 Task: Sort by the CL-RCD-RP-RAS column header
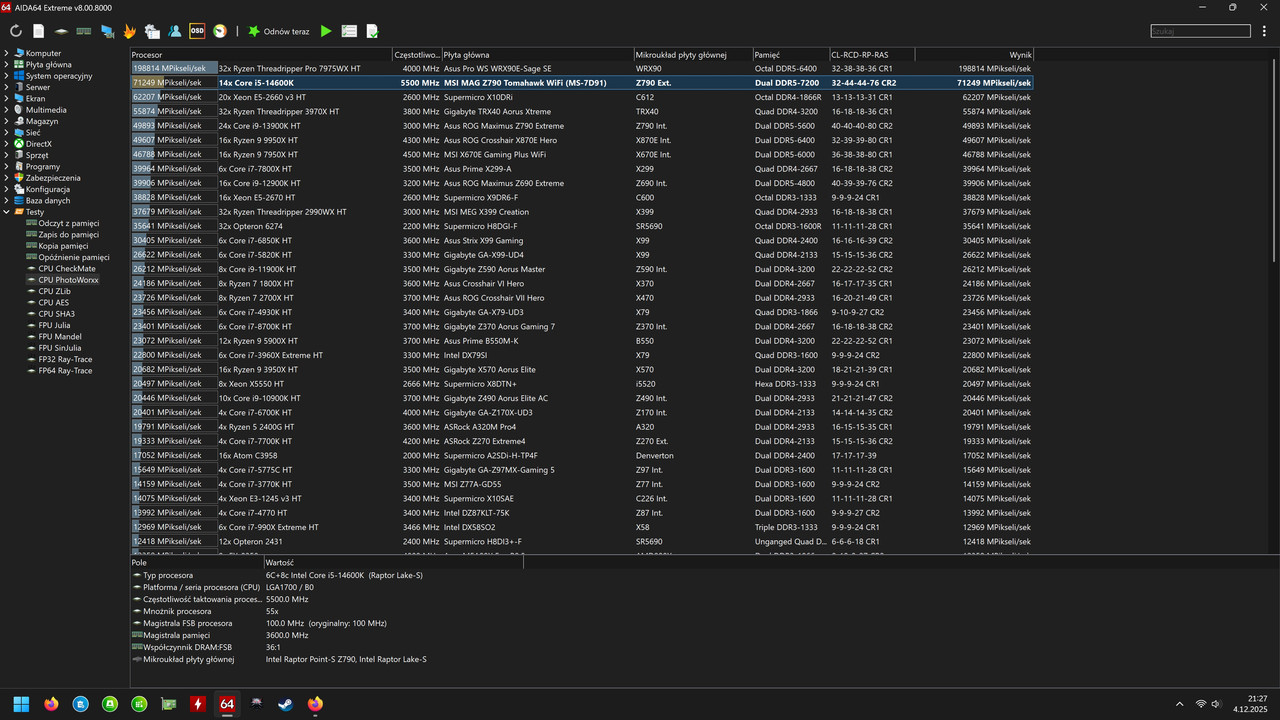coord(871,54)
